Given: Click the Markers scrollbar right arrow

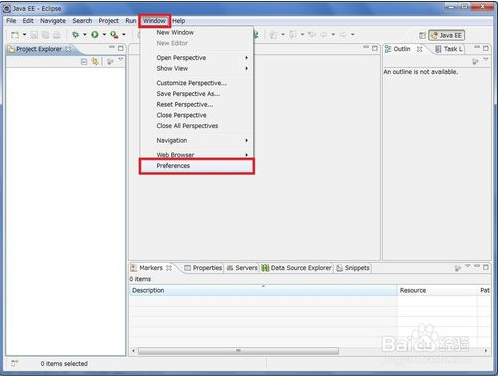Looking at the screenshot, I should point(486,351).
